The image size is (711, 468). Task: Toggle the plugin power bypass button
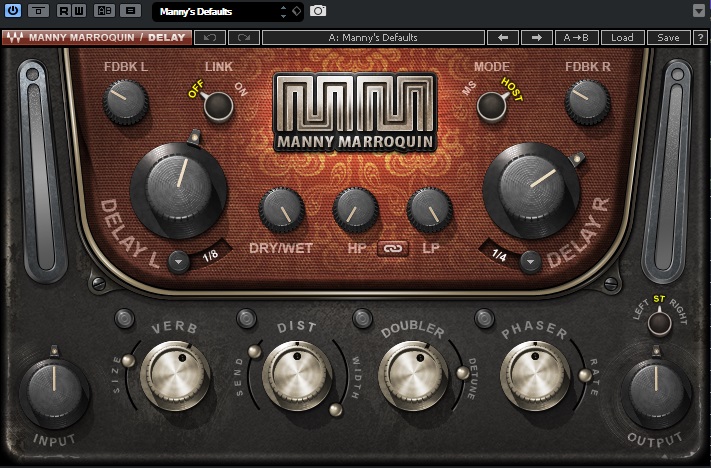(13, 10)
